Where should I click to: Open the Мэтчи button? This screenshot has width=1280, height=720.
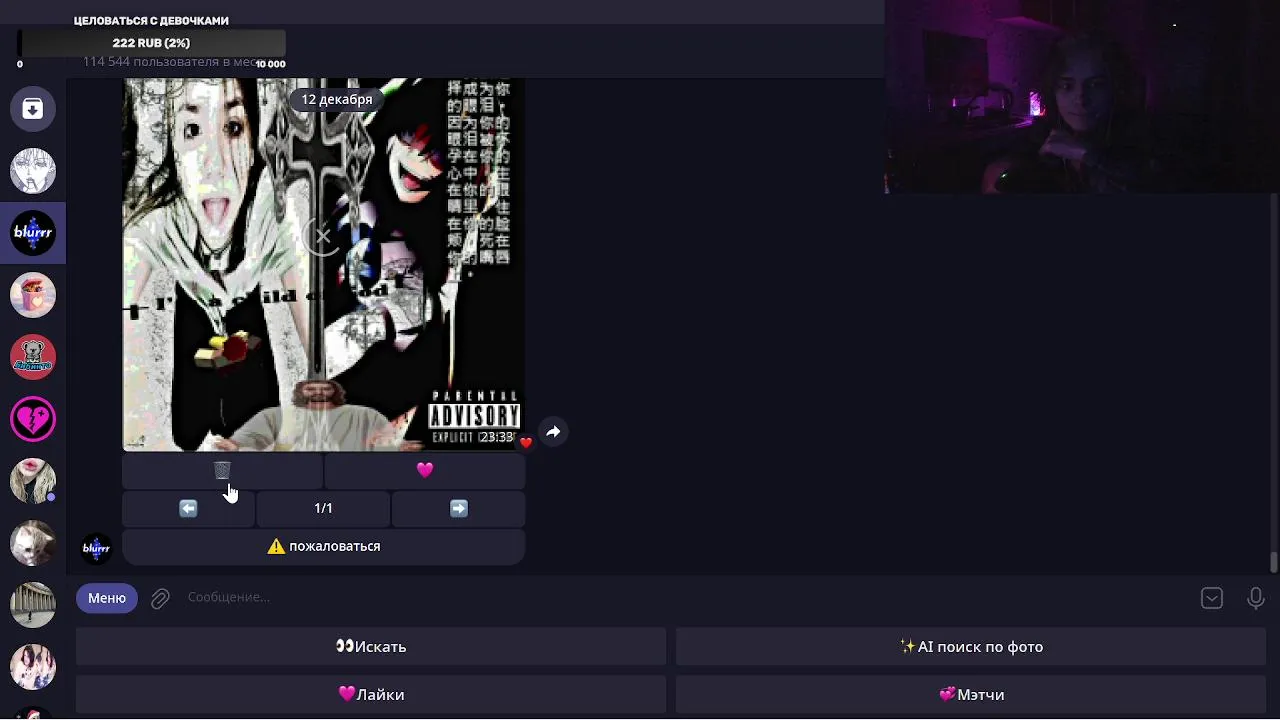coord(972,695)
